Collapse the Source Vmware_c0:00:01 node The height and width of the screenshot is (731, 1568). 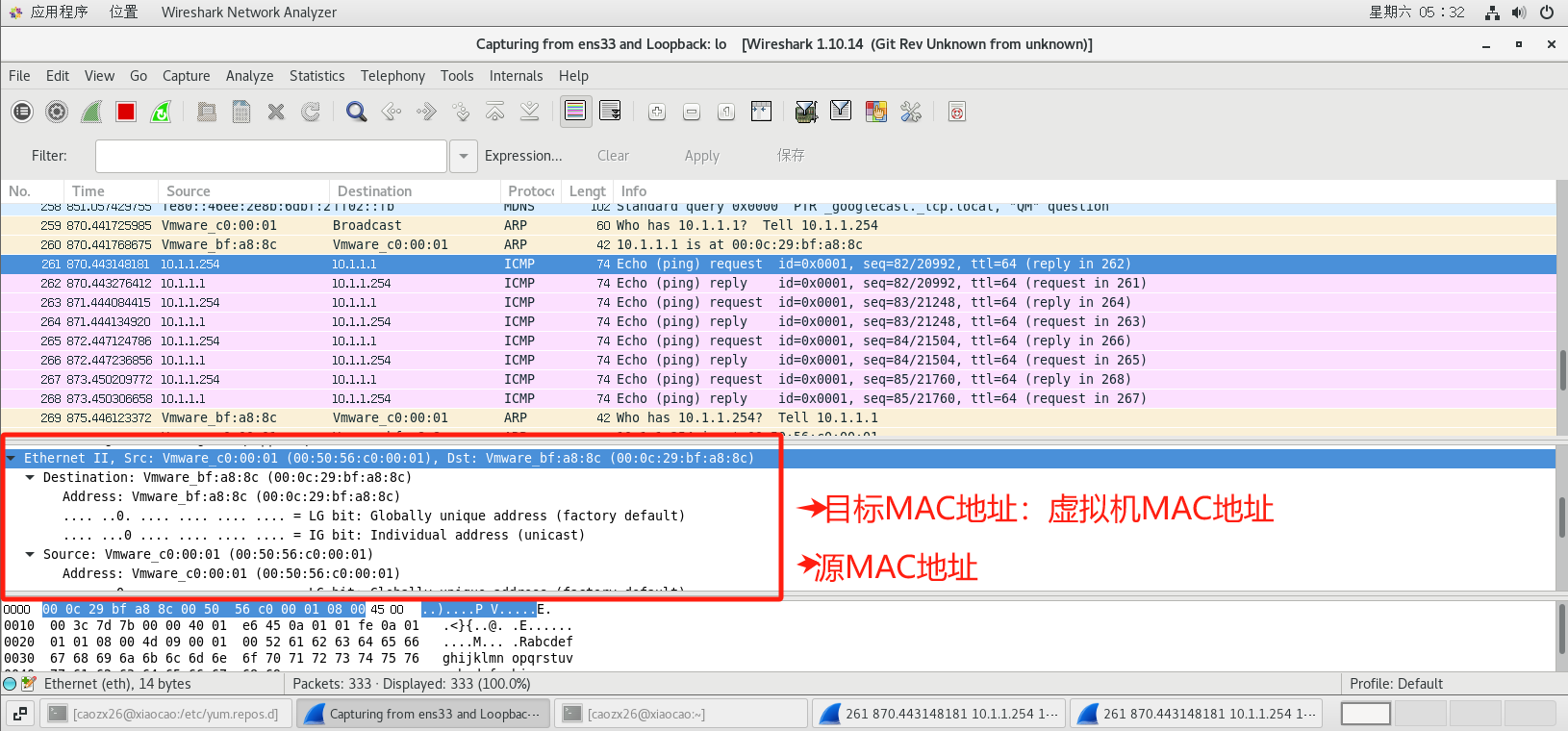tap(30, 554)
